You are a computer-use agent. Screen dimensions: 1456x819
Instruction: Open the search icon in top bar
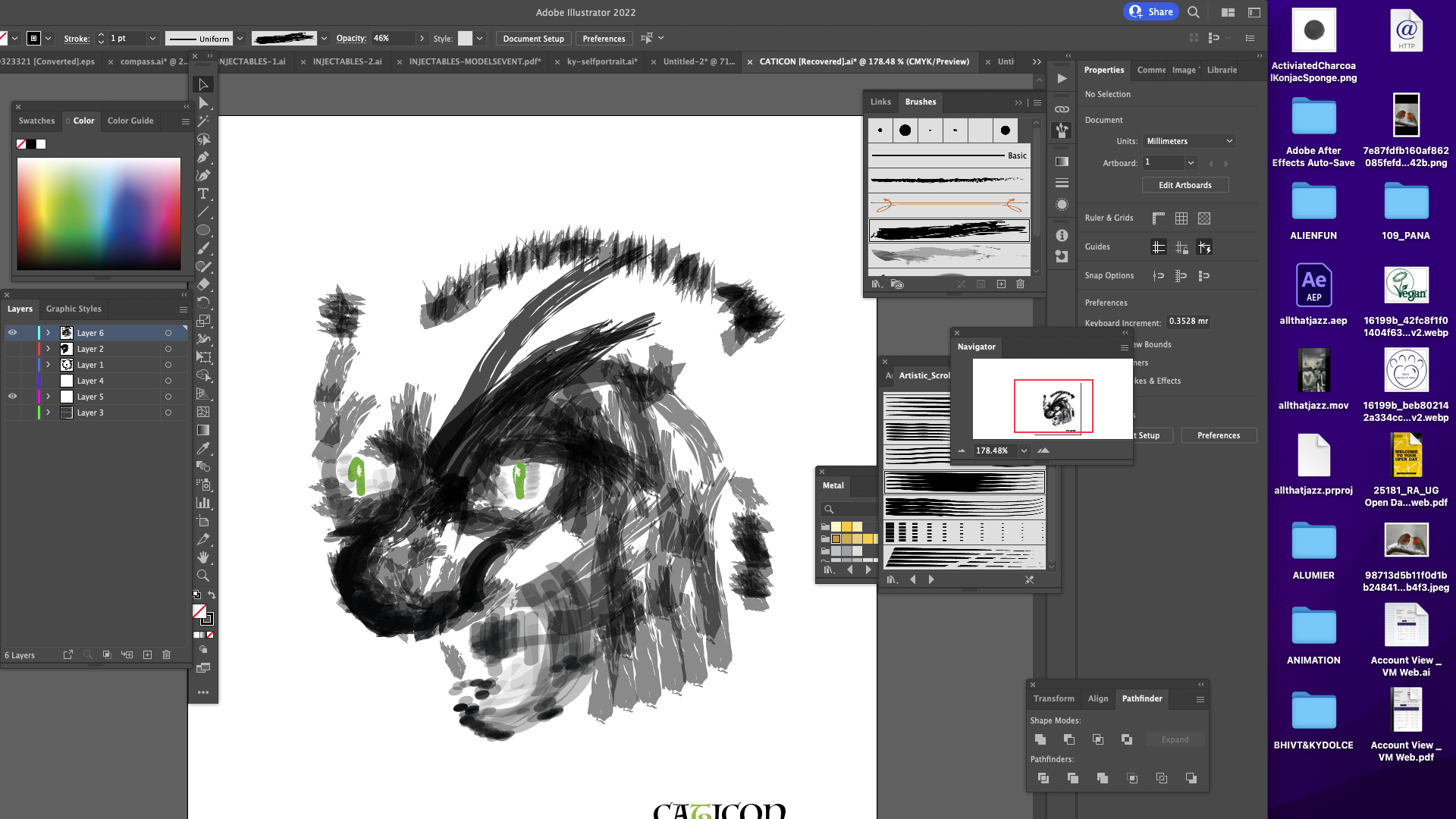coord(1194,12)
